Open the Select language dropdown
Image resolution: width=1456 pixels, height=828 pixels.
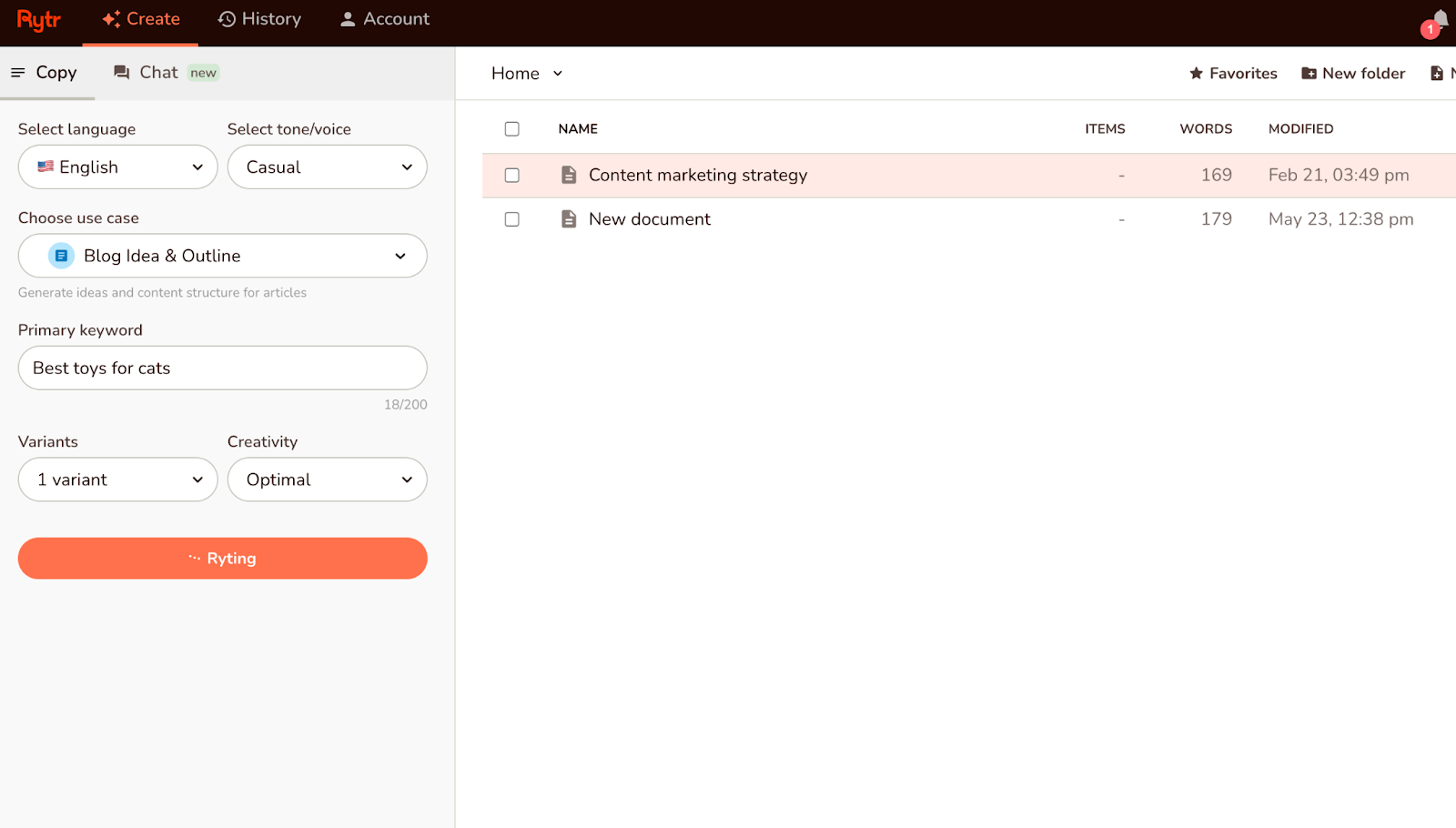pyautogui.click(x=117, y=167)
